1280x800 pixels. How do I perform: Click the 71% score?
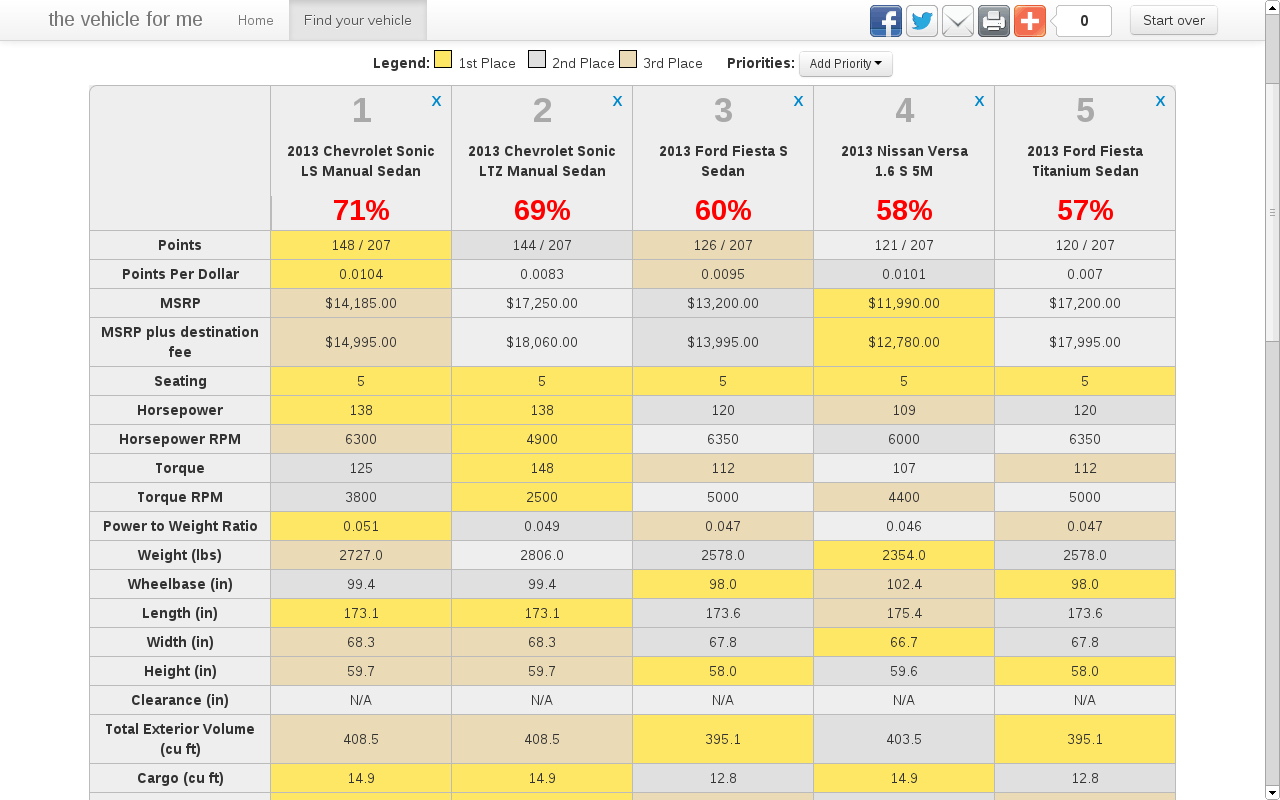point(361,210)
